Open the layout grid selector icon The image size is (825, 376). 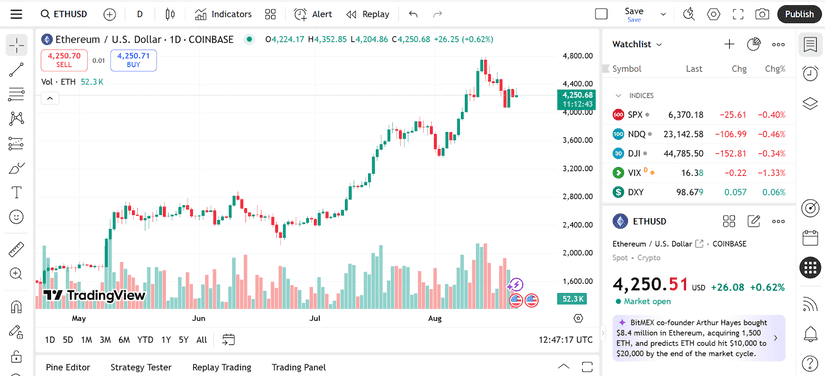(270, 14)
